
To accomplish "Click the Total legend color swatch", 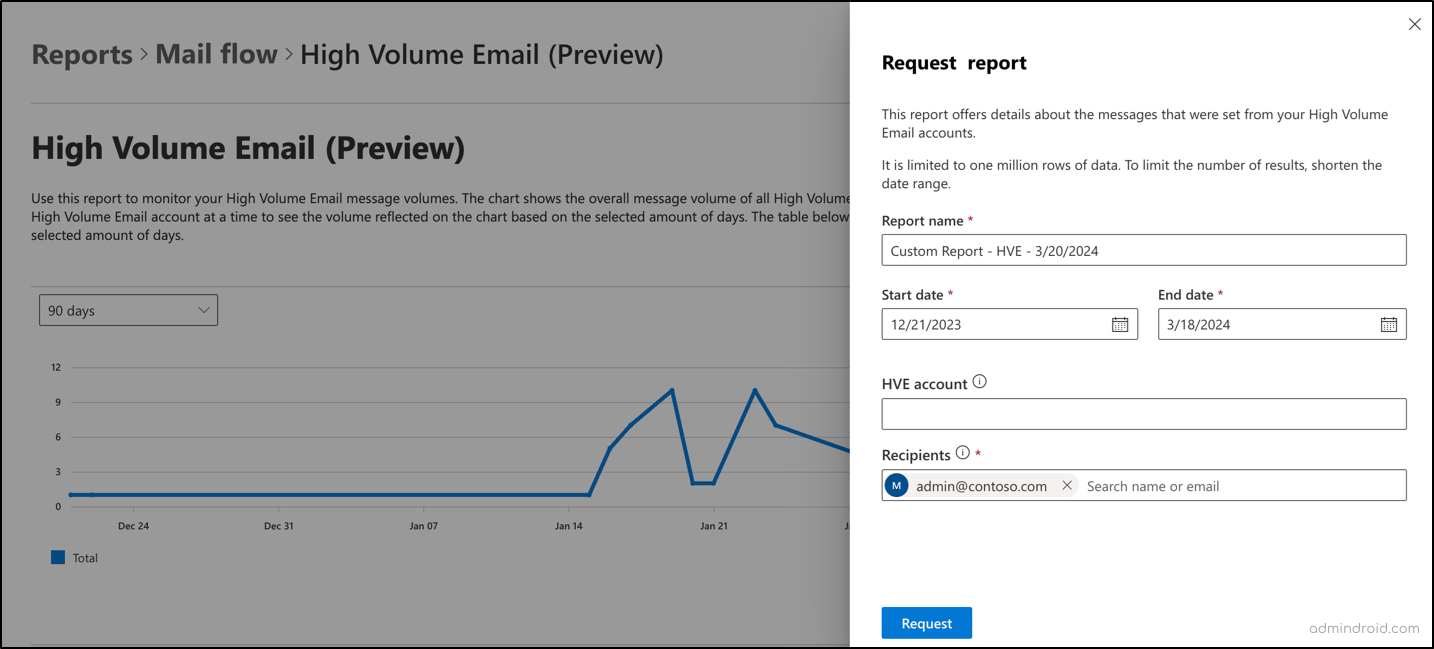I will pyautogui.click(x=58, y=557).
